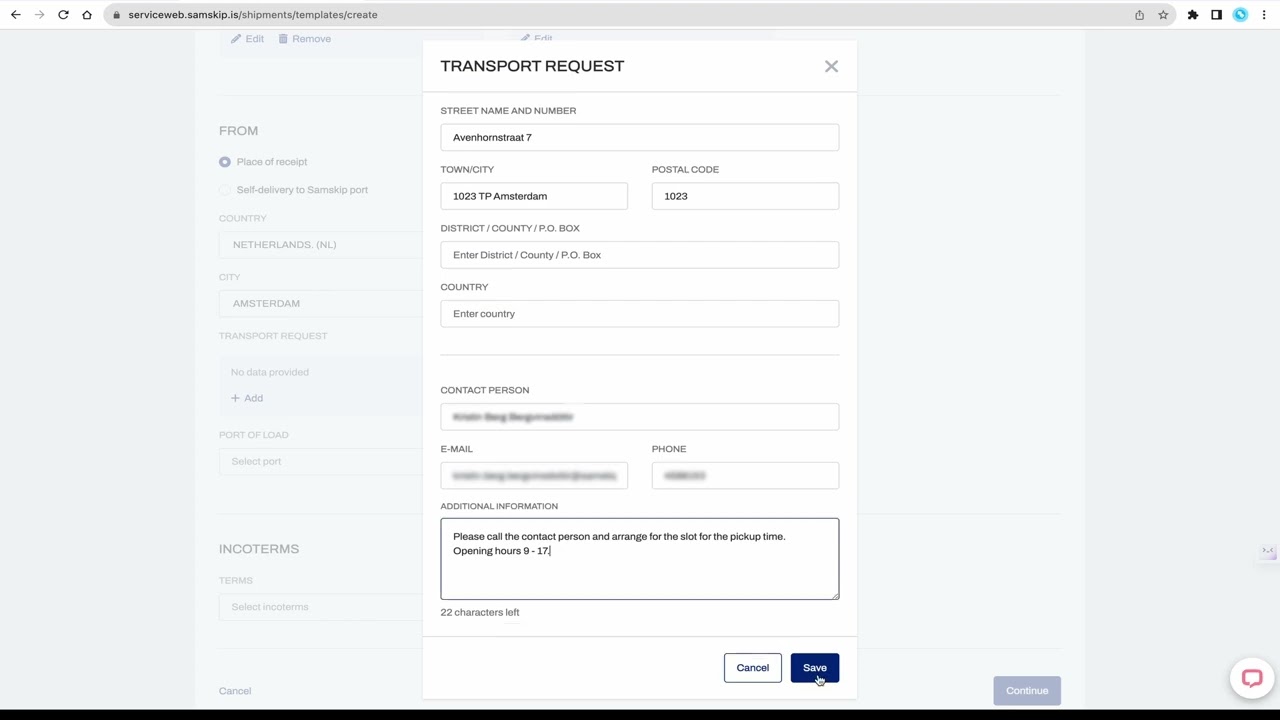
Task: Click the share page icon
Action: click(x=1139, y=15)
